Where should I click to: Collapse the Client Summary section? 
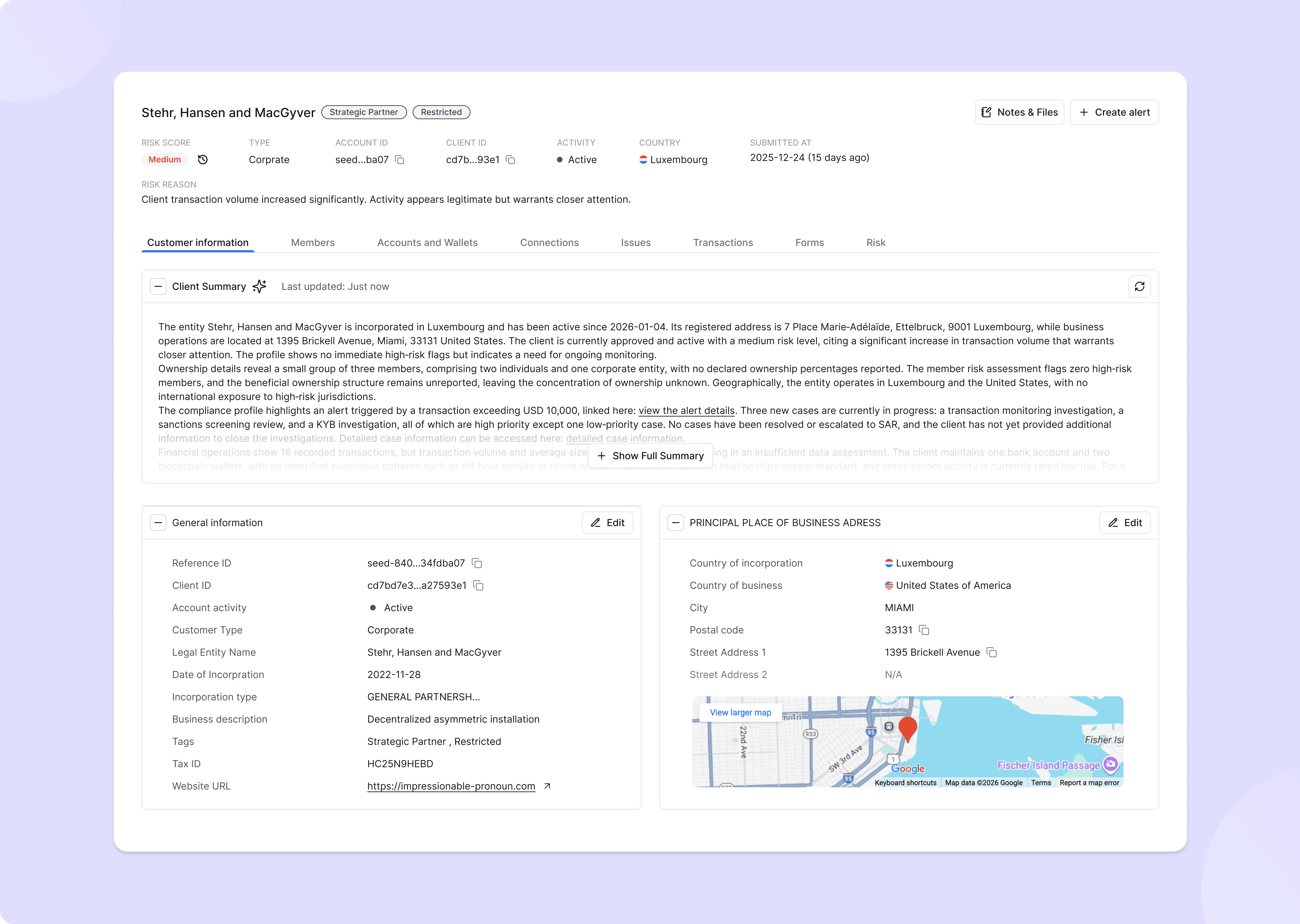(x=158, y=287)
